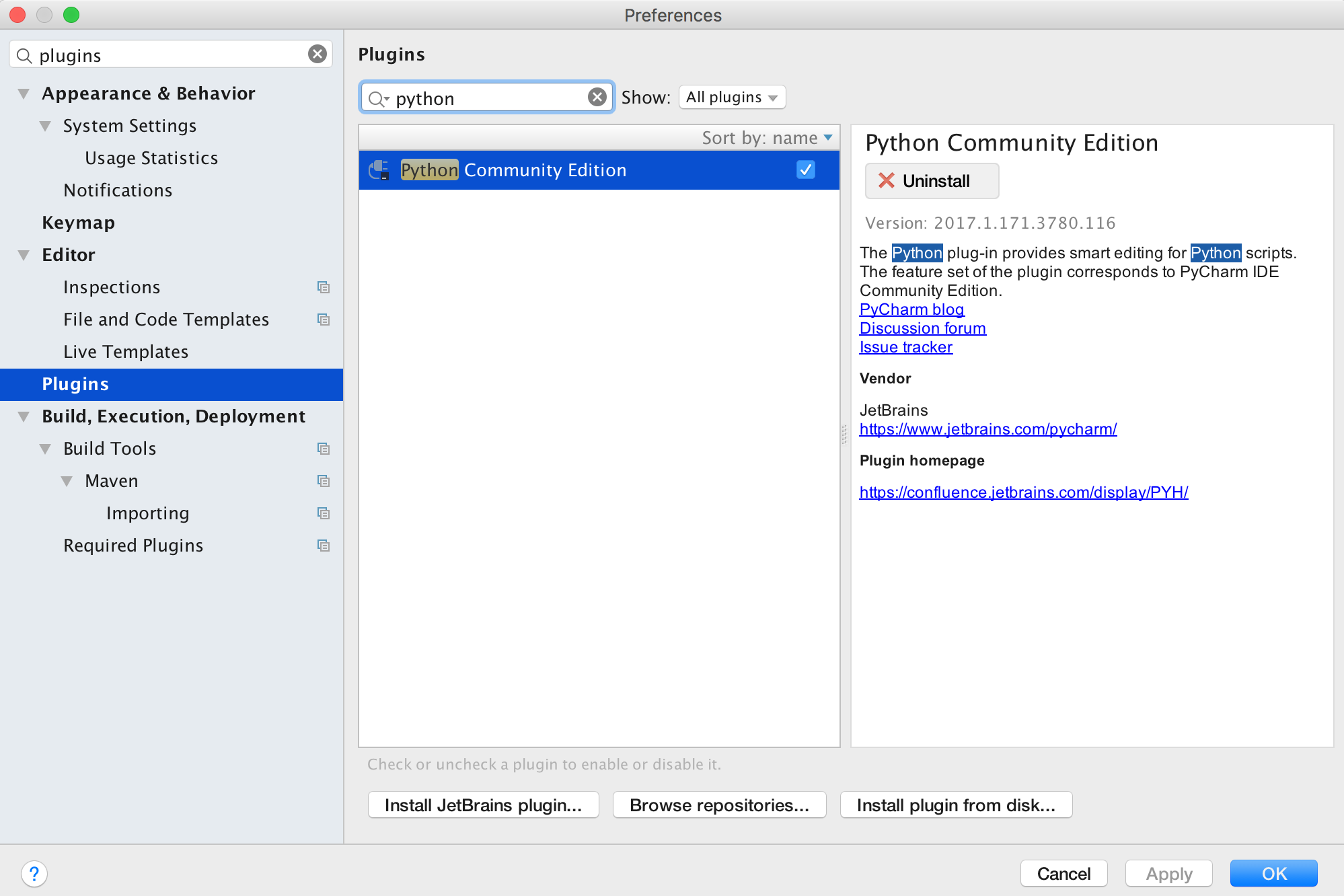Select Keymap in the settings tree
1344x896 pixels.
(78, 223)
